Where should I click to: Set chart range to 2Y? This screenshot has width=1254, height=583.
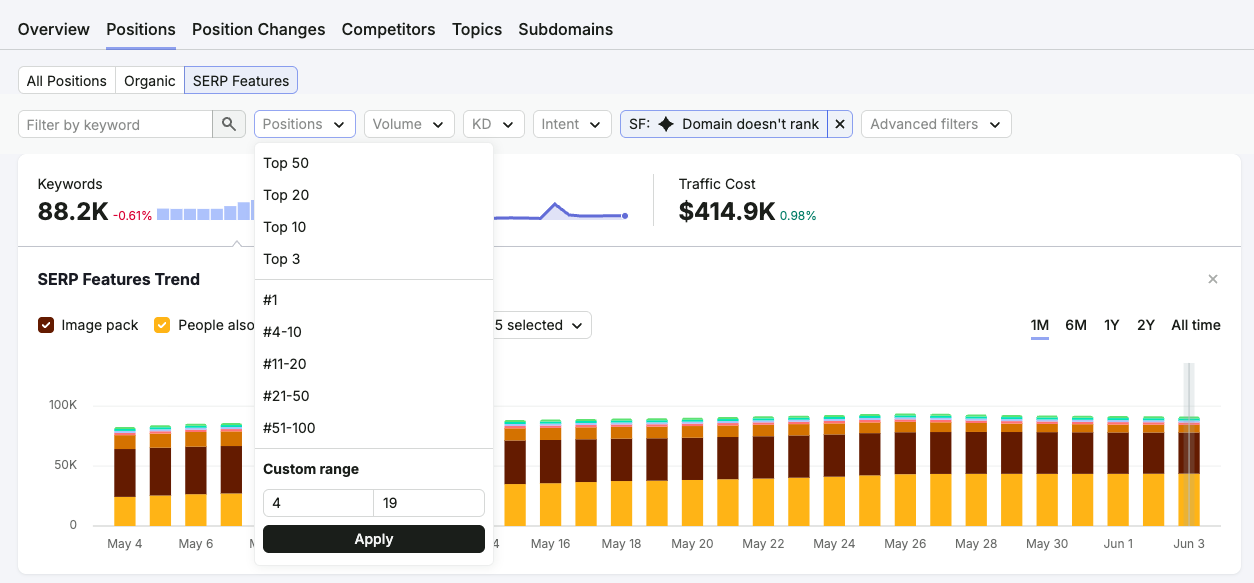[1146, 325]
